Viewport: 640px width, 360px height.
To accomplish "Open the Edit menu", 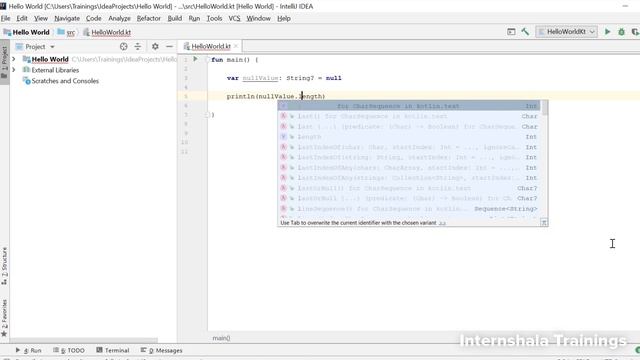I will (x=22, y=18).
